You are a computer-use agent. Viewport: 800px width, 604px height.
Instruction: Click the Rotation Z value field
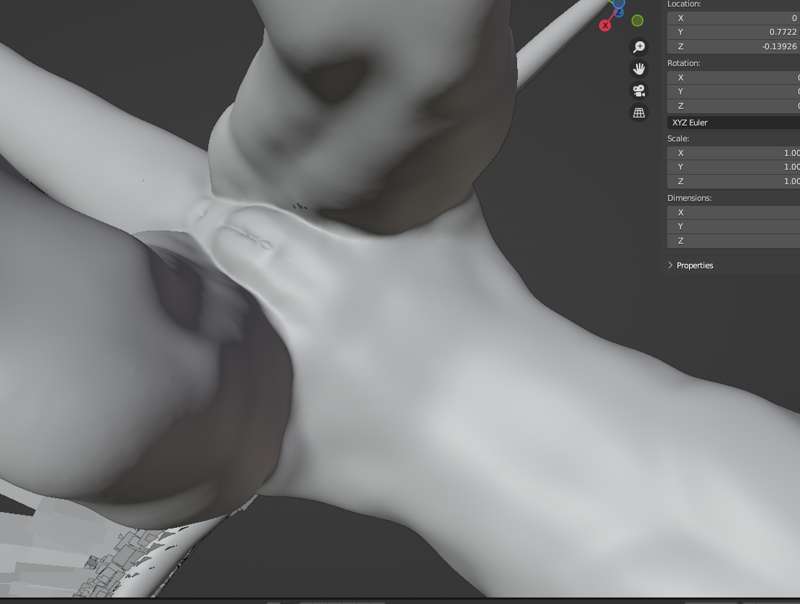click(x=733, y=106)
